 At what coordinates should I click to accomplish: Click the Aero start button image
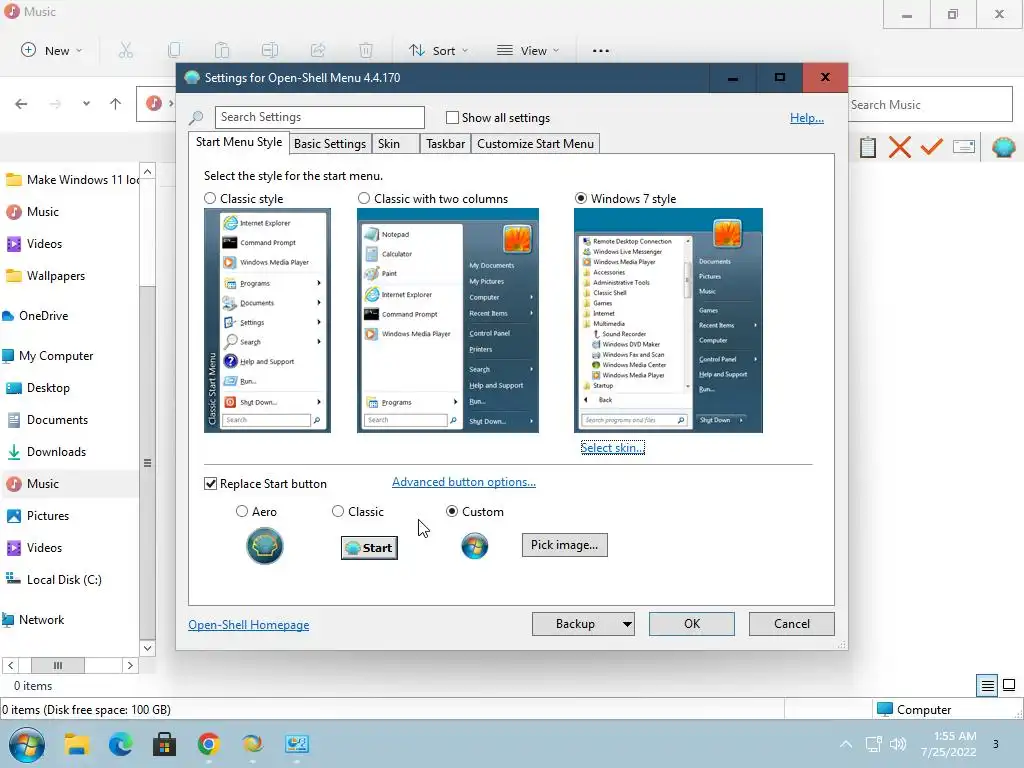264,546
